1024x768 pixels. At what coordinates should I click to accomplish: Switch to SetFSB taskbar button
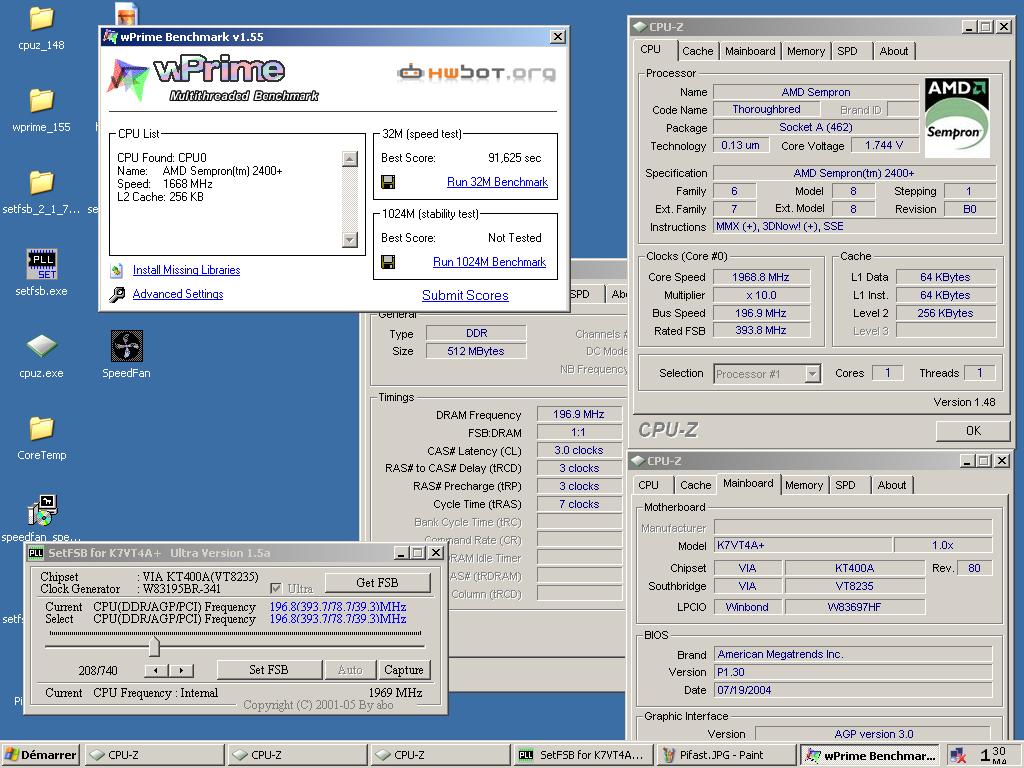[583, 756]
